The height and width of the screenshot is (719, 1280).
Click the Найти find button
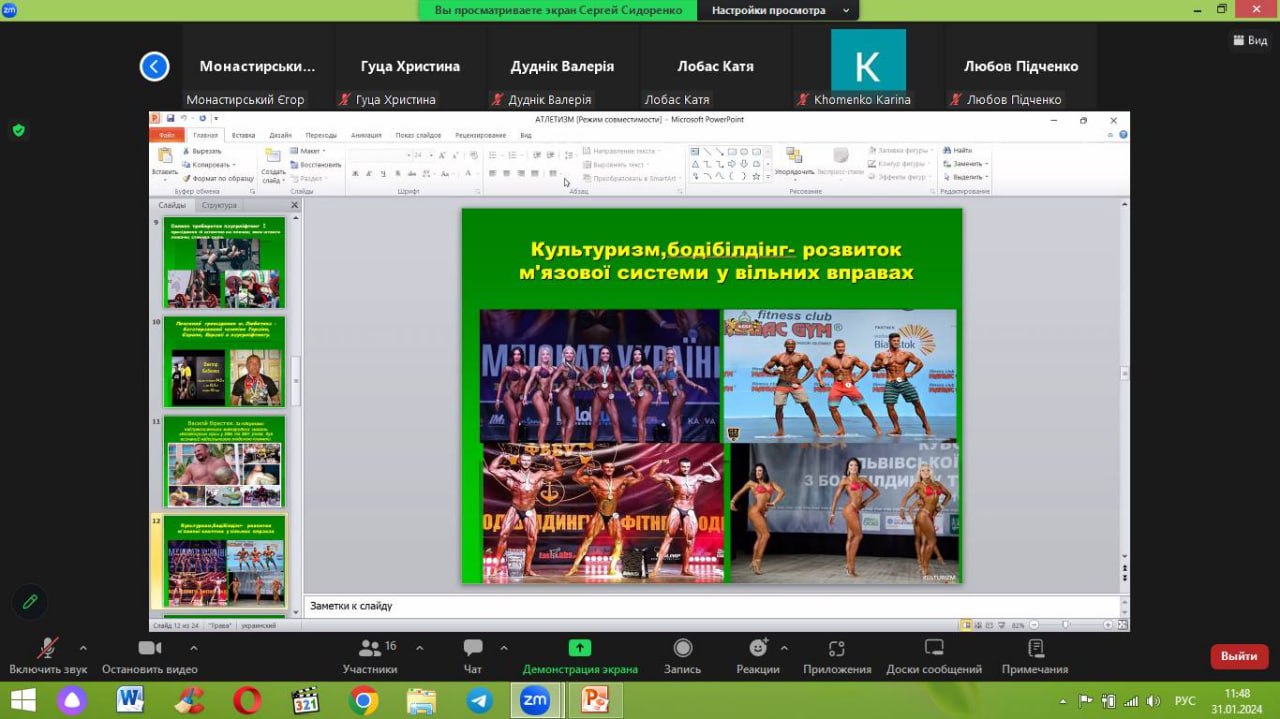957,151
